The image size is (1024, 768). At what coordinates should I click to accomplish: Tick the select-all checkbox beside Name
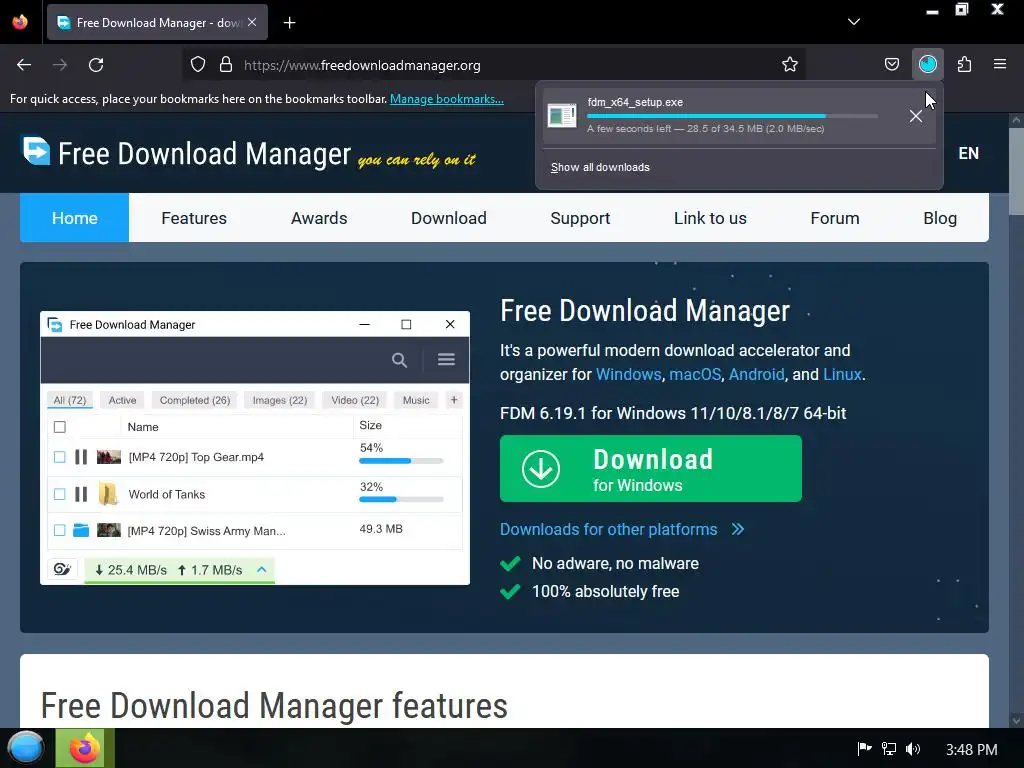click(x=60, y=427)
